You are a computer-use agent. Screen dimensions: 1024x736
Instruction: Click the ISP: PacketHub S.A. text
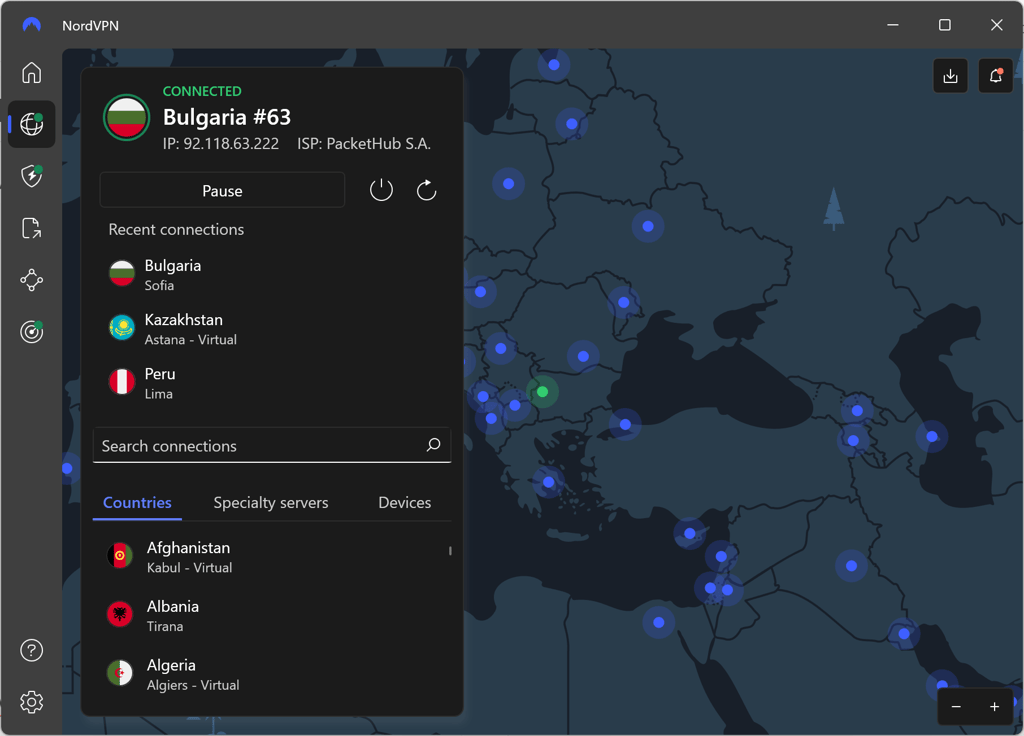tap(364, 144)
